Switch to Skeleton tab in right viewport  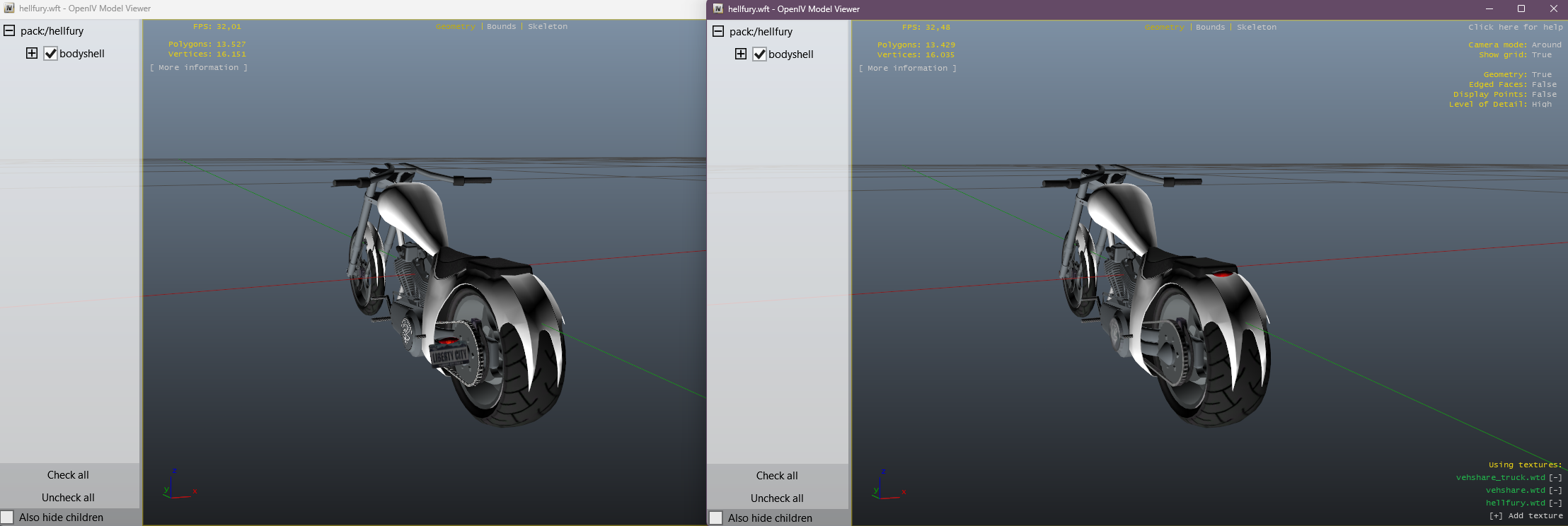coord(1257,28)
